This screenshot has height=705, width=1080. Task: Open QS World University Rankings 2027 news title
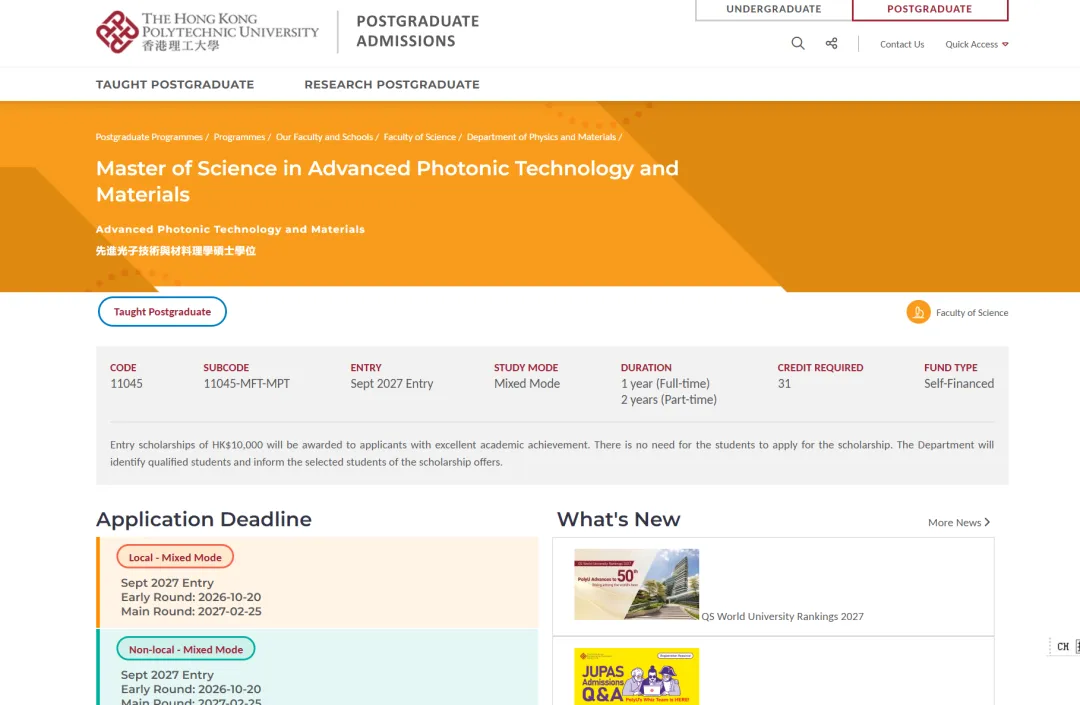782,616
